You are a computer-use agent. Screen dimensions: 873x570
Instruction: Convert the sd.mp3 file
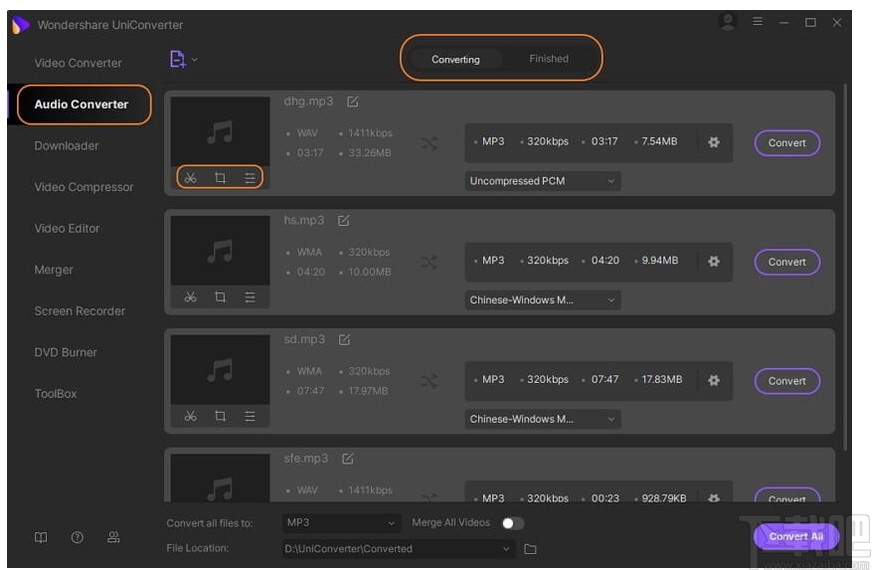click(x=787, y=381)
